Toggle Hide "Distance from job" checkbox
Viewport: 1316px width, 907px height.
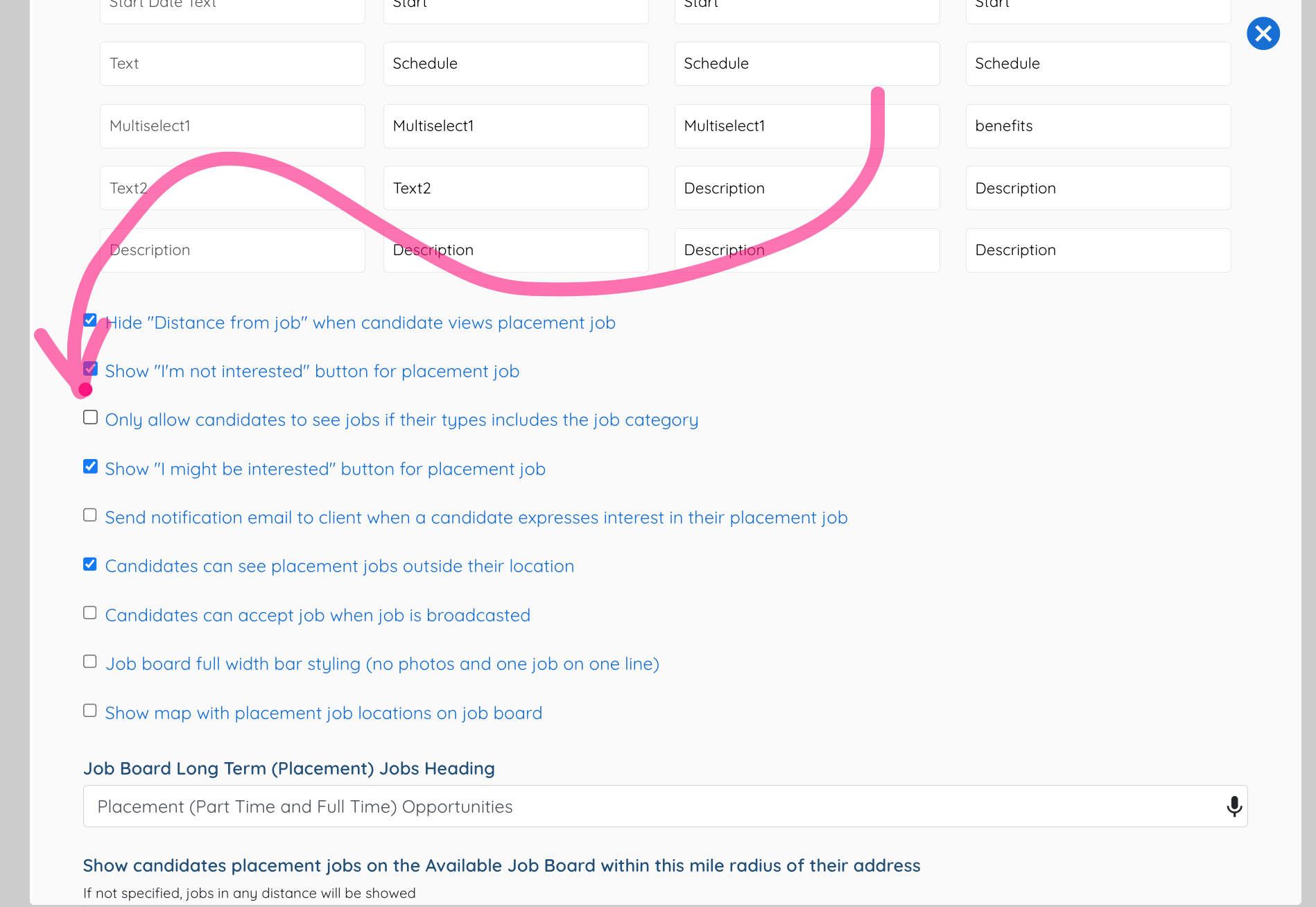click(x=90, y=320)
